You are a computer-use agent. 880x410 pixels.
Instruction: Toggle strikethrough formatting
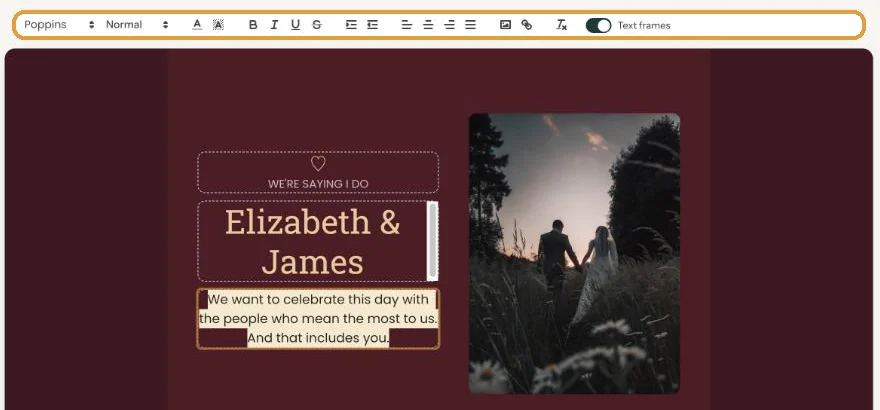[x=317, y=25]
